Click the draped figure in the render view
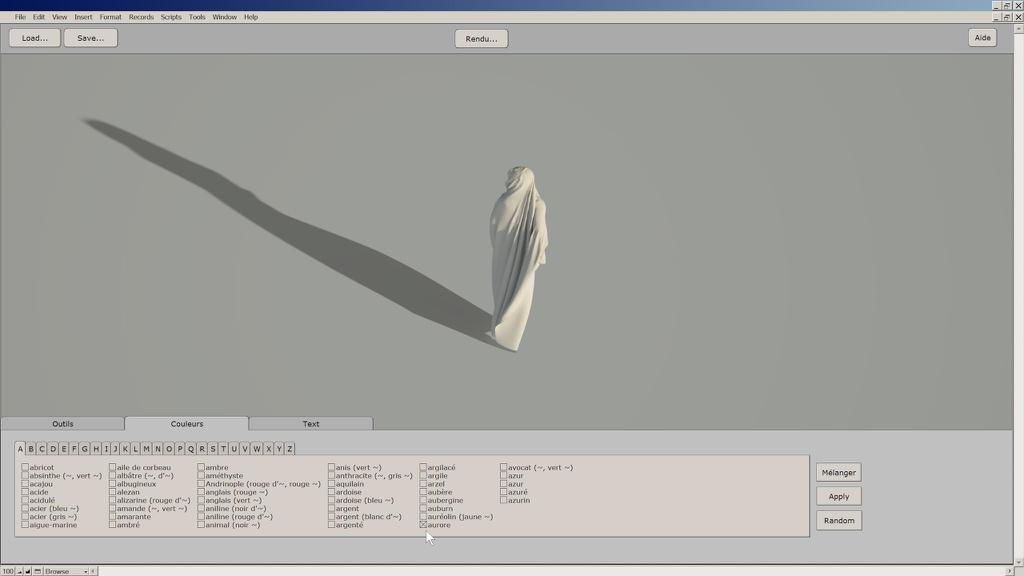This screenshot has height=576, width=1024. click(518, 255)
